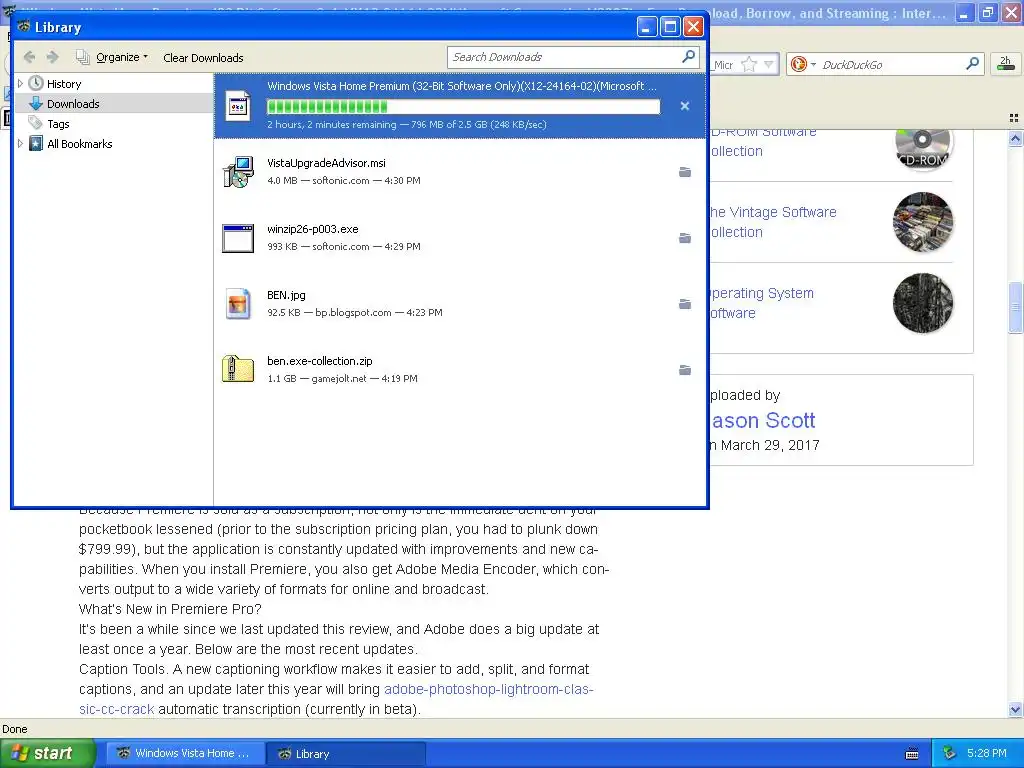The height and width of the screenshot is (768, 1024).
Task: Open the Windows Start menu
Action: pos(47,753)
